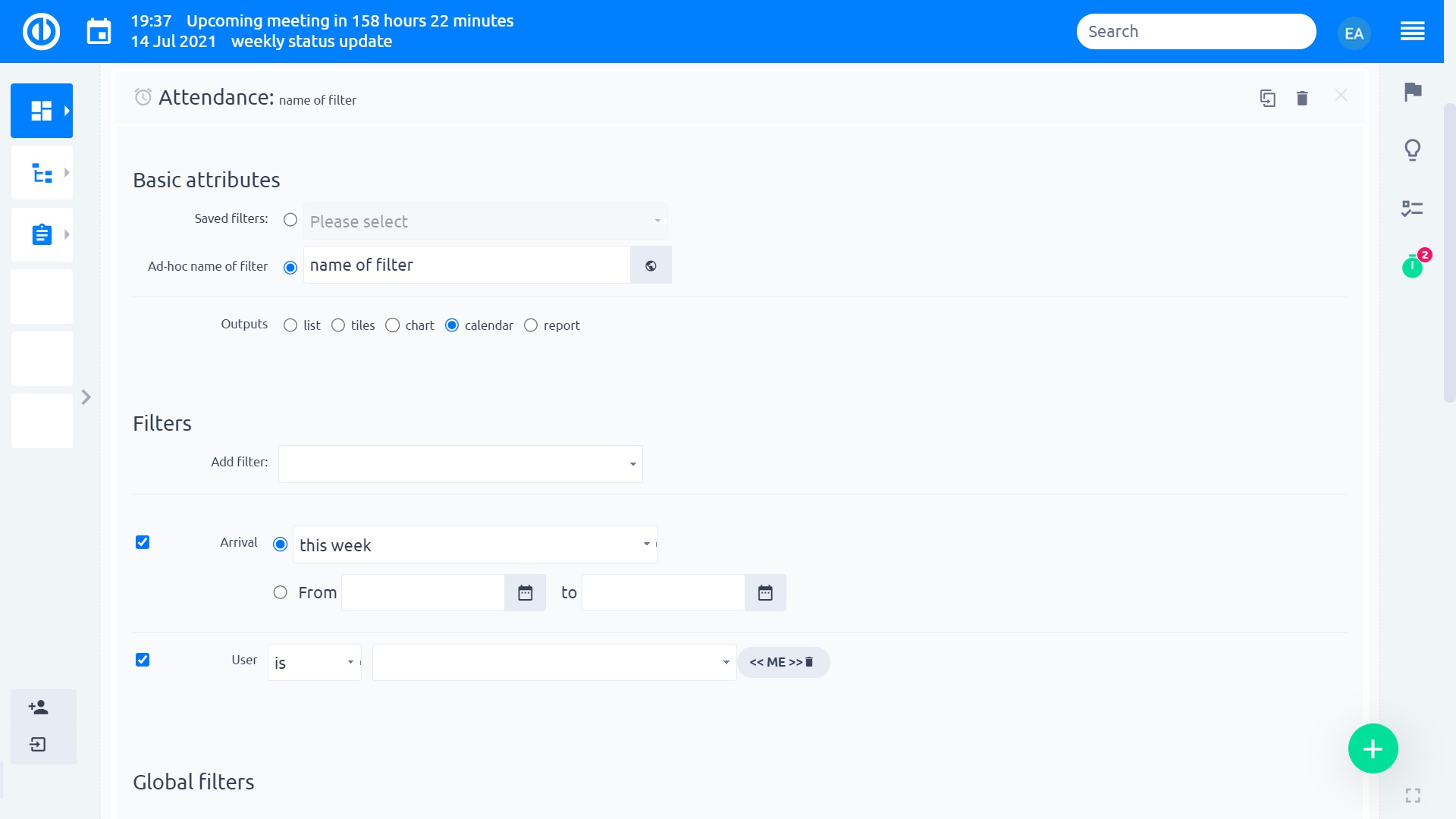Toggle fullscreen icon at bottom right
Screen dimensions: 1456x819
point(1413,795)
